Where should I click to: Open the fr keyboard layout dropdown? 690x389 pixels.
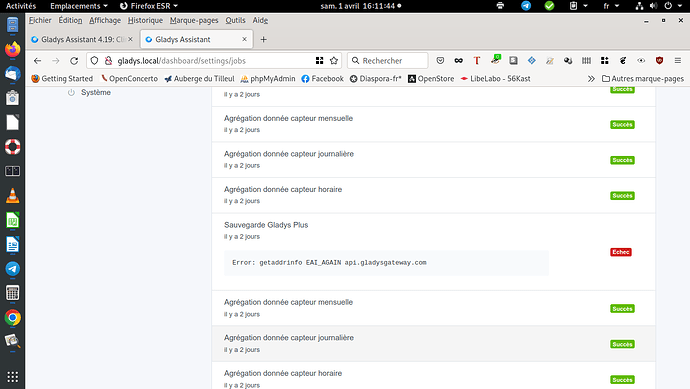click(x=611, y=6)
